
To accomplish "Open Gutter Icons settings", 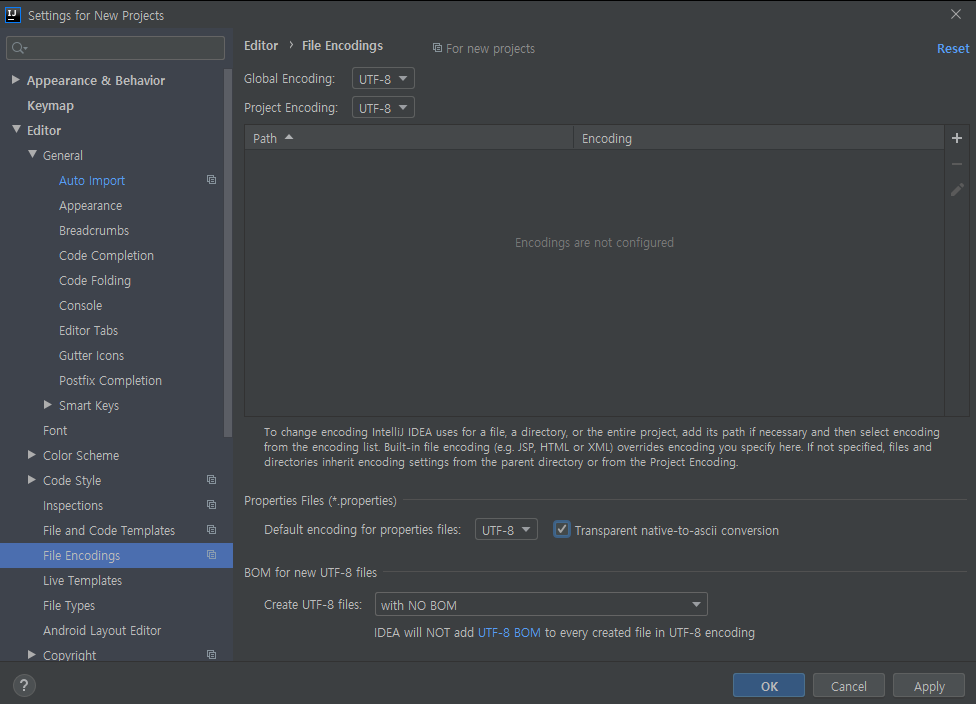I will [x=92, y=355].
